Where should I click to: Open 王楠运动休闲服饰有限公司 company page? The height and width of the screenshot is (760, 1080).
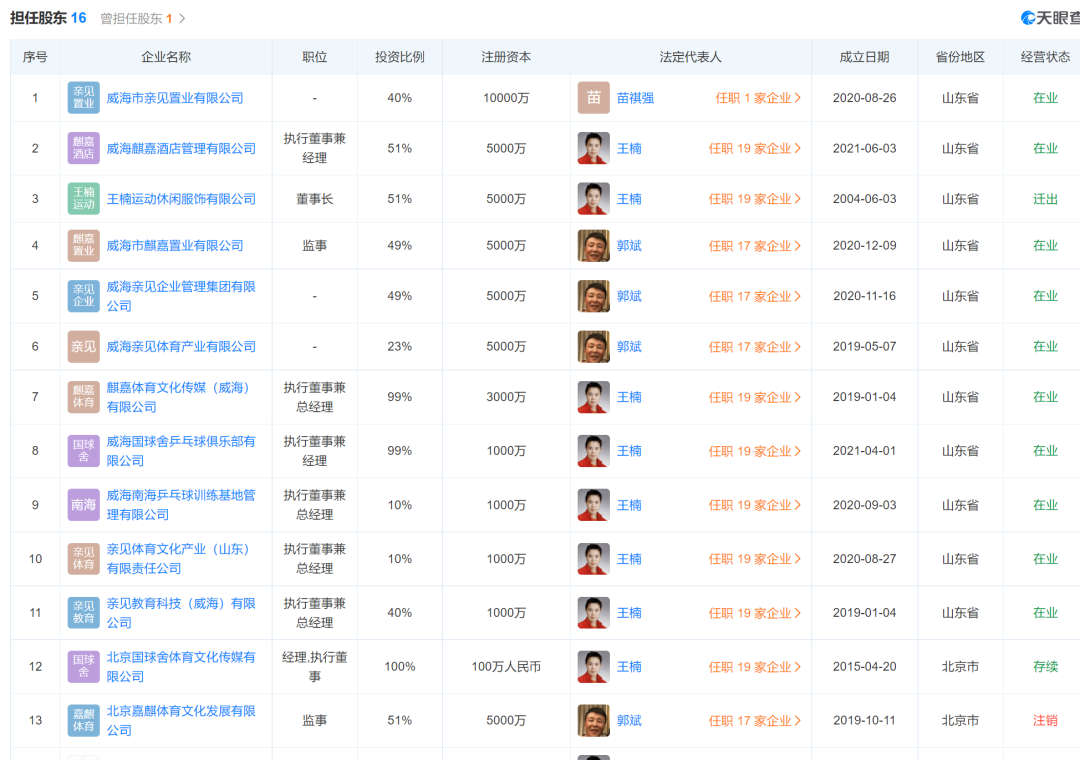point(181,199)
